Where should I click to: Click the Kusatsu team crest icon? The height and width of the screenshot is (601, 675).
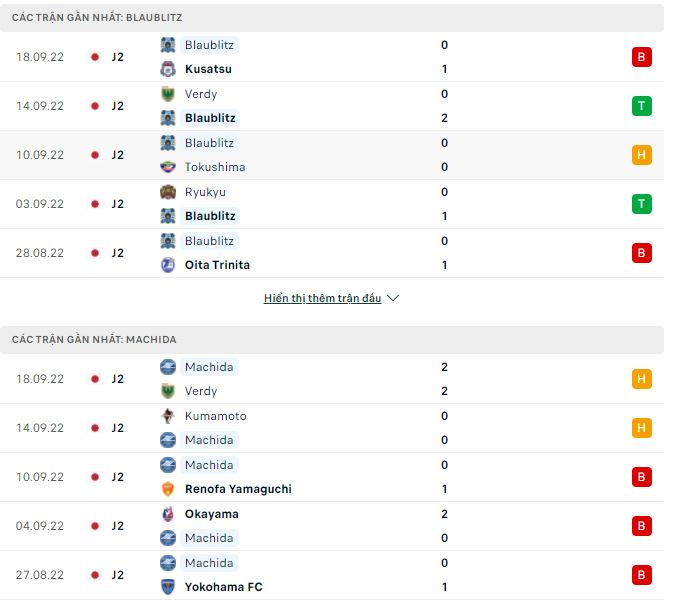click(168, 69)
